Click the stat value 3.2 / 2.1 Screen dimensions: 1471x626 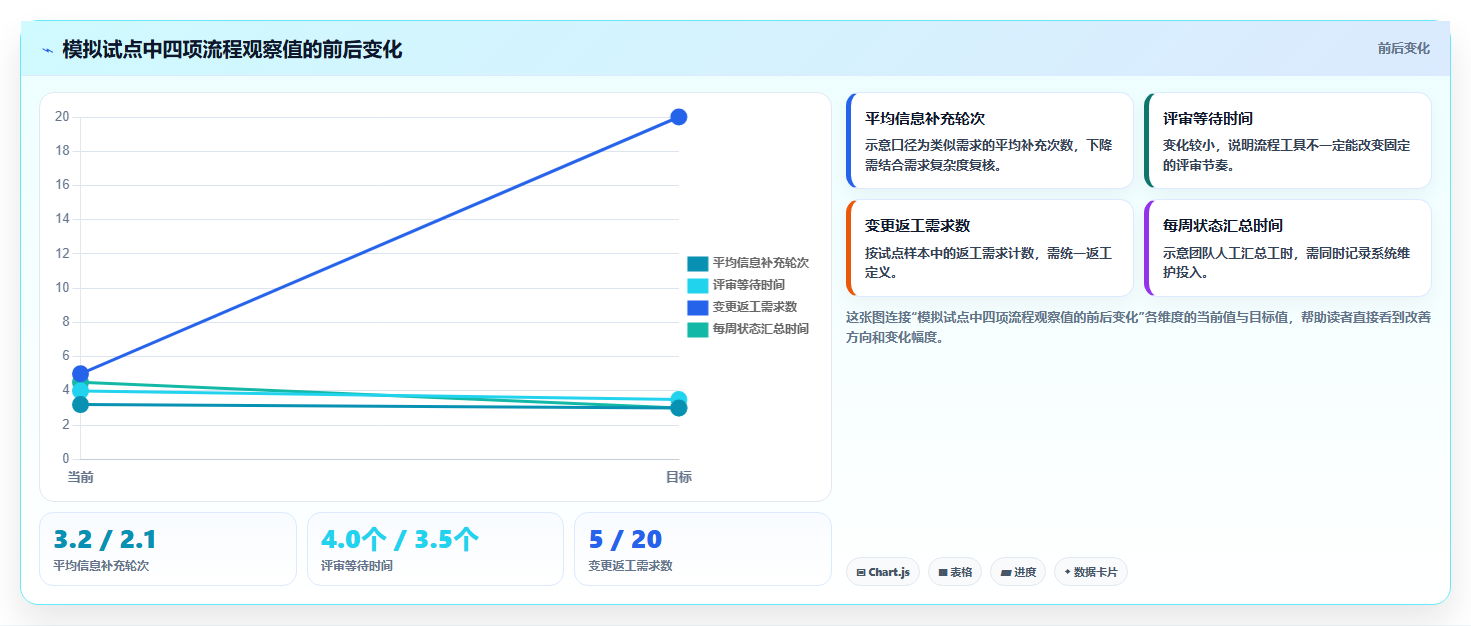click(x=105, y=540)
